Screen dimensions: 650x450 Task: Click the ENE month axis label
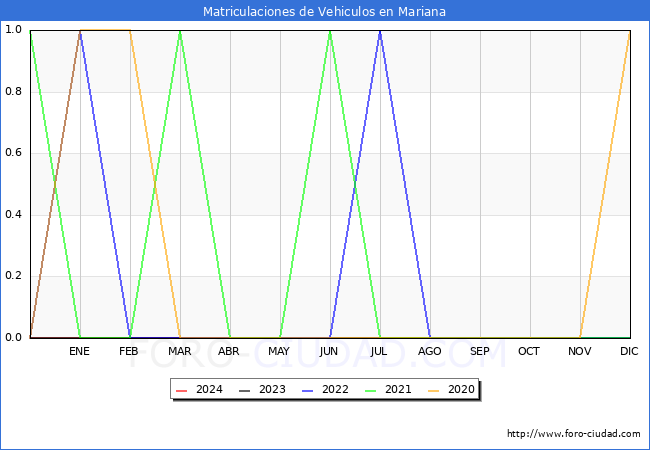click(x=79, y=351)
